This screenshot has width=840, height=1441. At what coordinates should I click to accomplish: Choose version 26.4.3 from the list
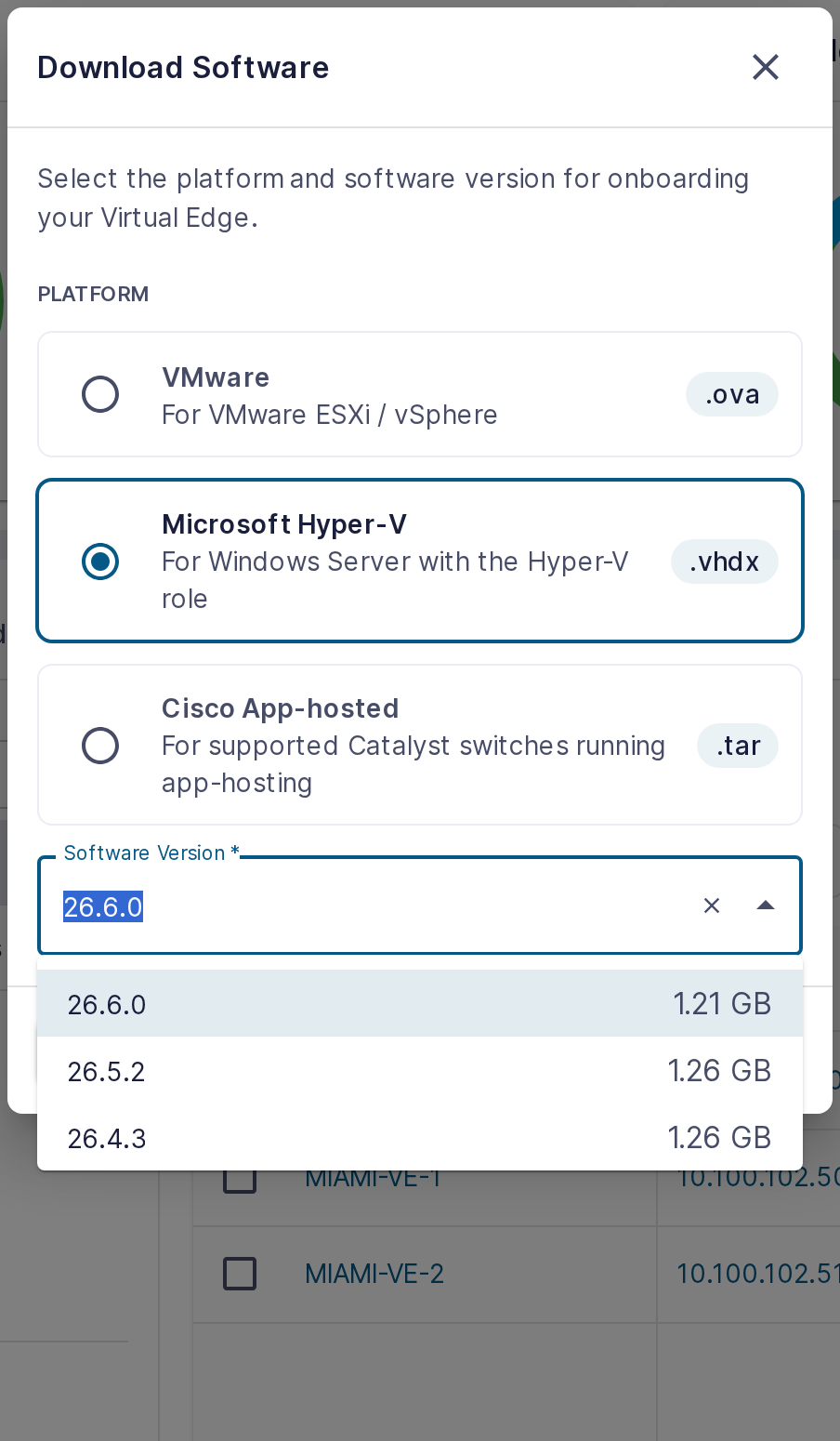click(x=420, y=1138)
